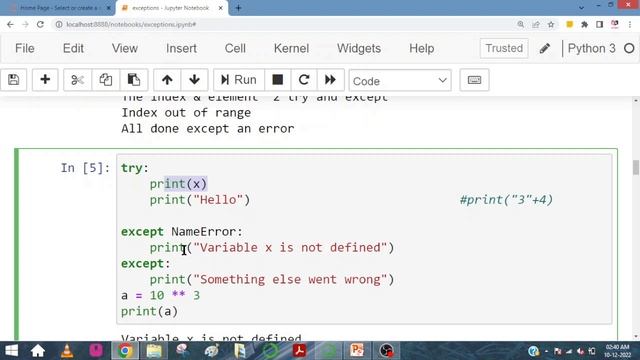Insert a new cell below with the plus icon
Image resolution: width=640 pixels, height=360 pixels.
tap(45, 80)
